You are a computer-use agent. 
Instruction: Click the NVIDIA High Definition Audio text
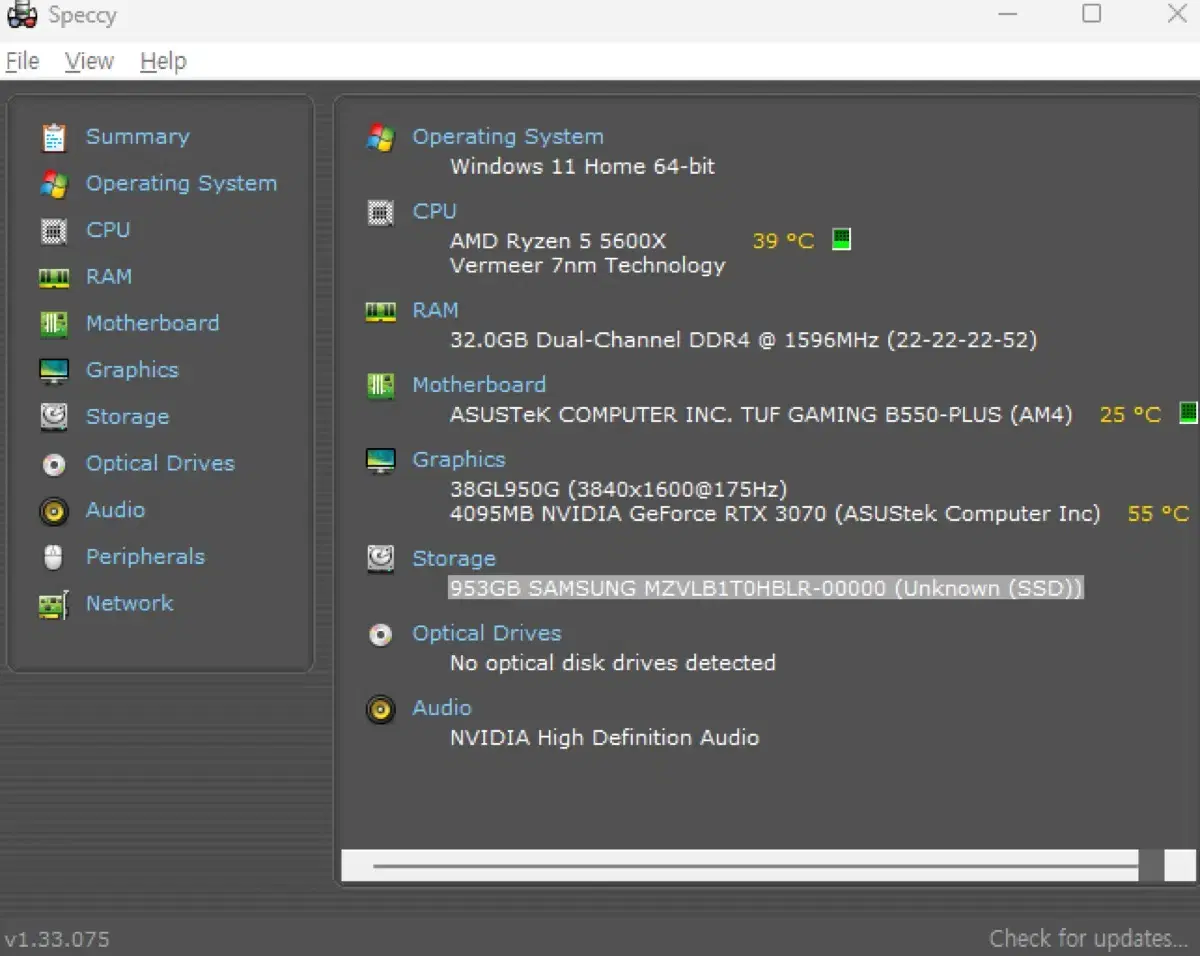click(x=604, y=738)
